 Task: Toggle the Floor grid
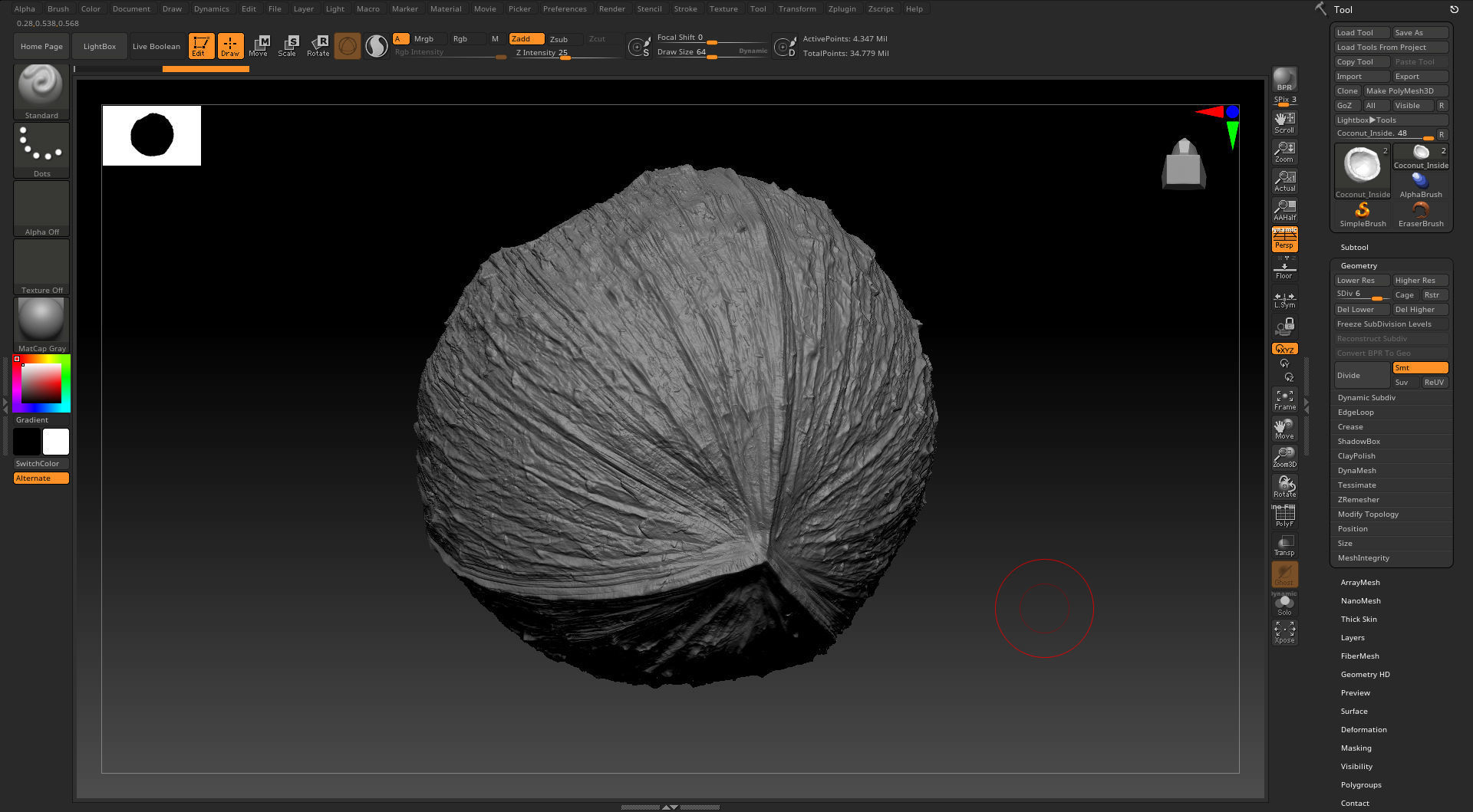click(x=1284, y=268)
